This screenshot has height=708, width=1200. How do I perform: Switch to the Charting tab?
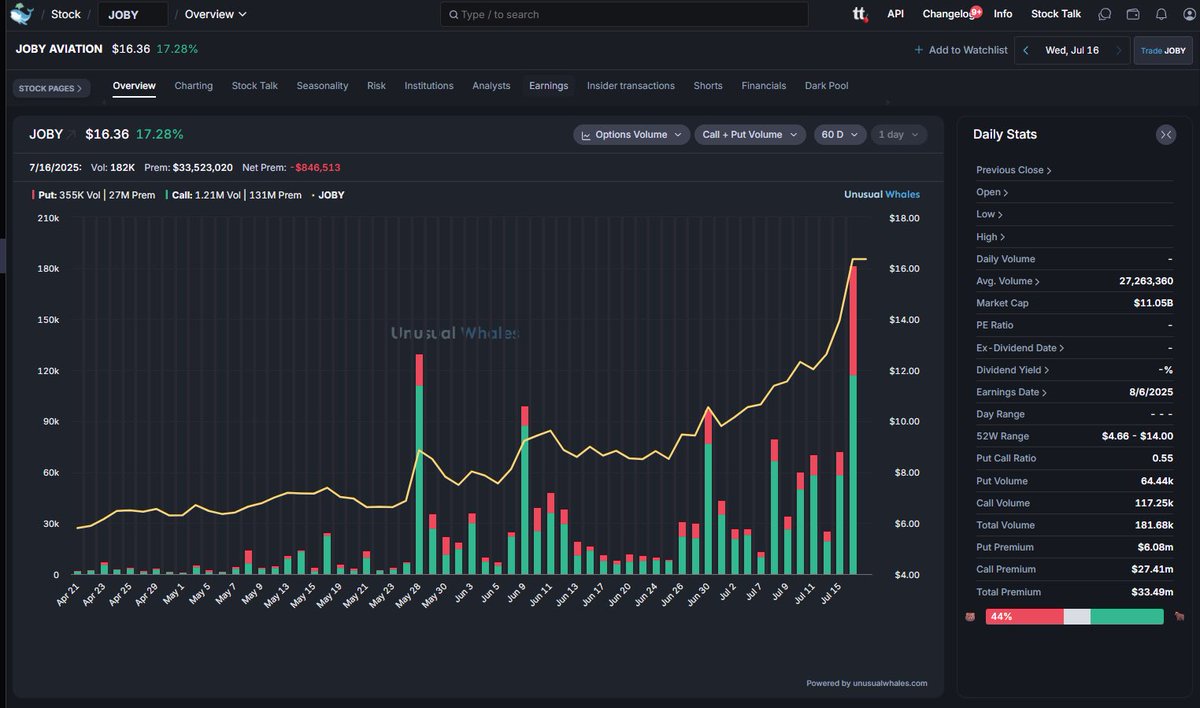(194, 86)
